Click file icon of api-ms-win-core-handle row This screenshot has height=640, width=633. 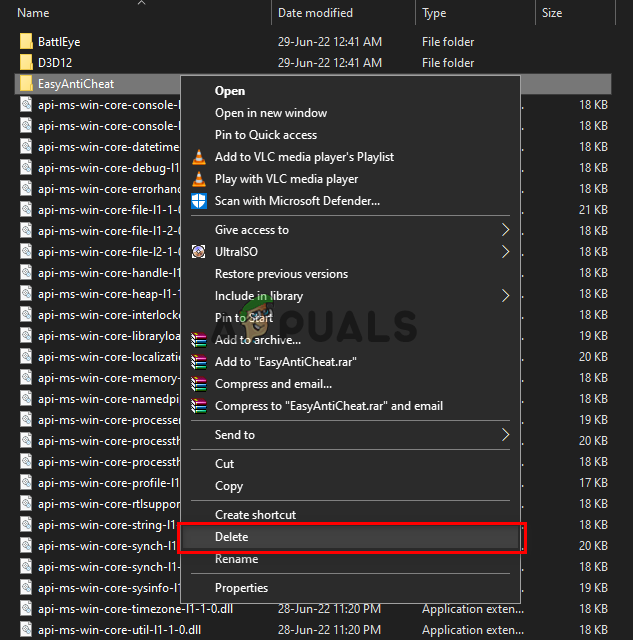[x=26, y=273]
